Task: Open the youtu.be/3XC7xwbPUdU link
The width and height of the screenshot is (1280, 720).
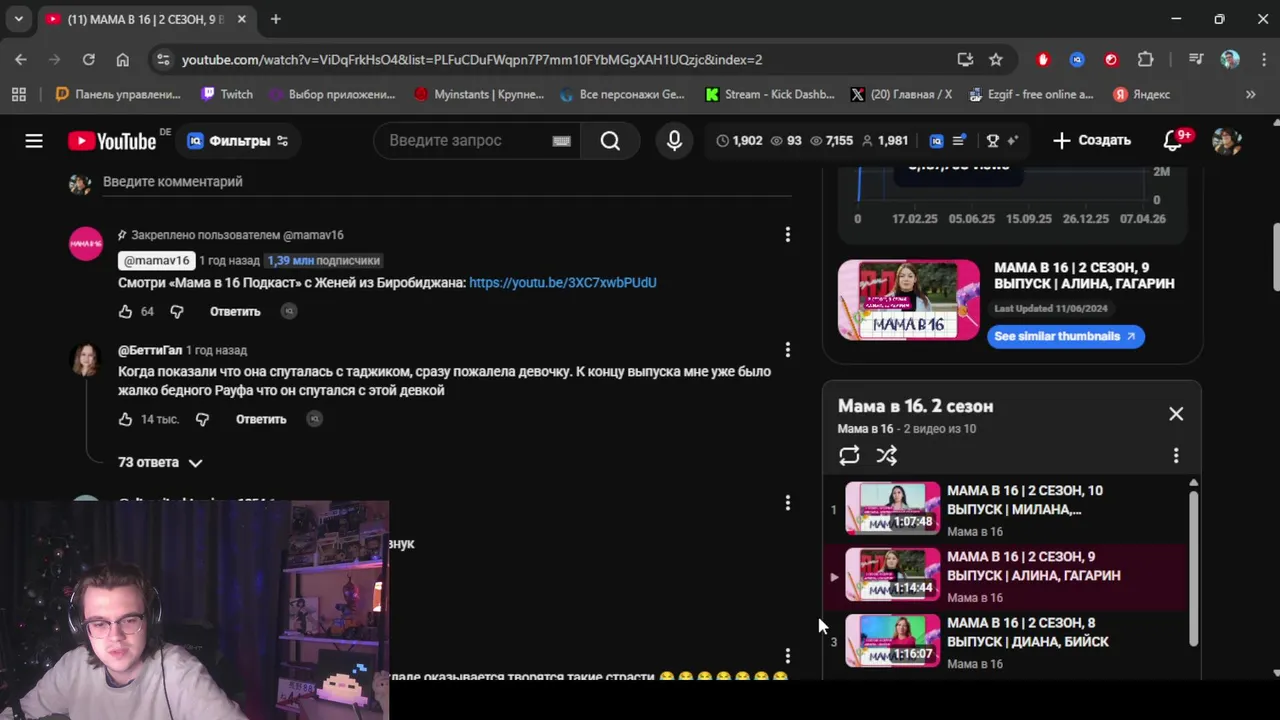Action: [563, 283]
